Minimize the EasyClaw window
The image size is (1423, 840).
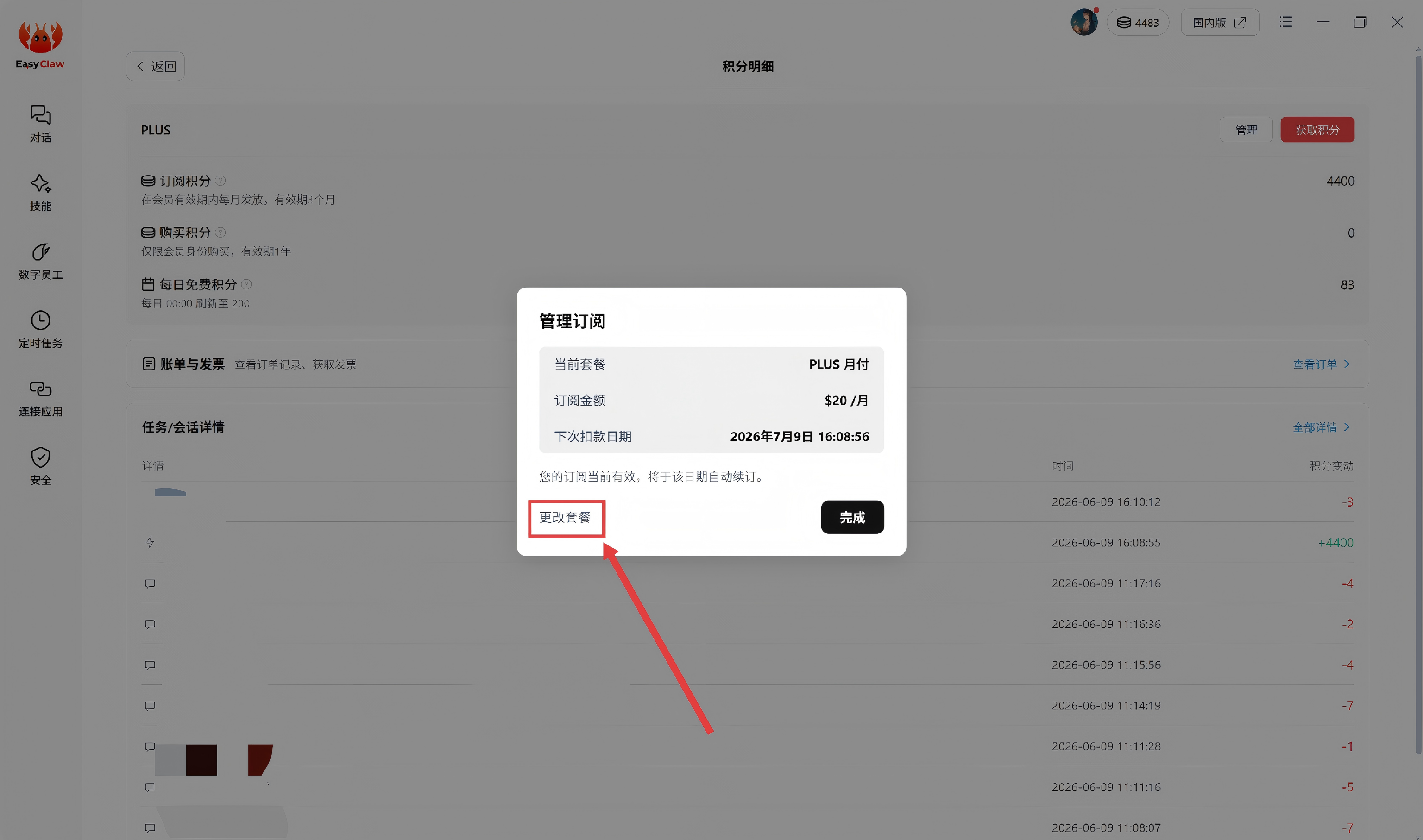coord(1323,22)
